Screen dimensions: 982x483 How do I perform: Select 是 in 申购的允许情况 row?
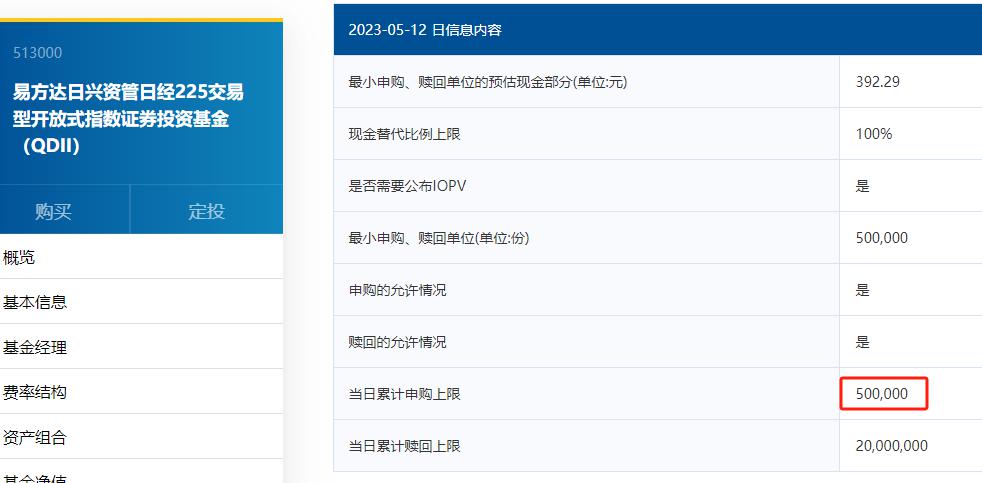coord(863,290)
